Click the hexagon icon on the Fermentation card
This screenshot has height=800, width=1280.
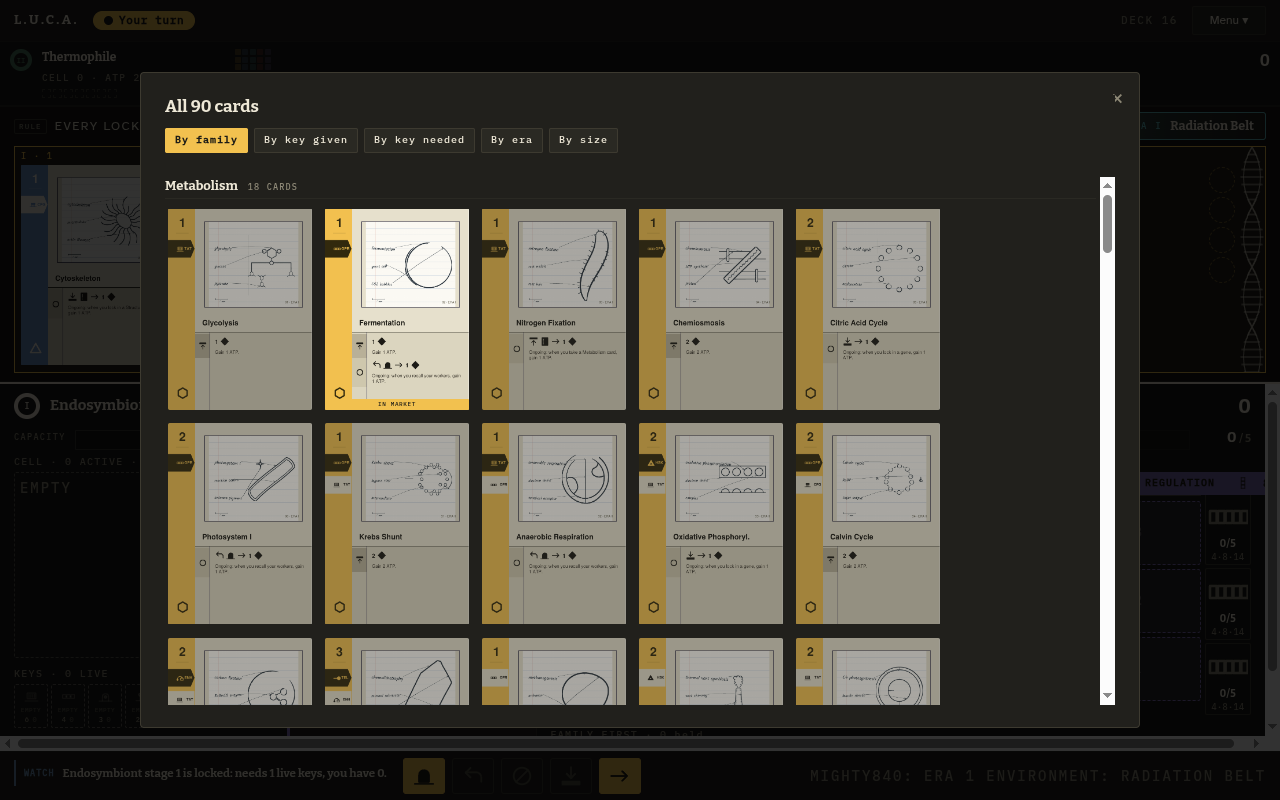tap(339, 393)
